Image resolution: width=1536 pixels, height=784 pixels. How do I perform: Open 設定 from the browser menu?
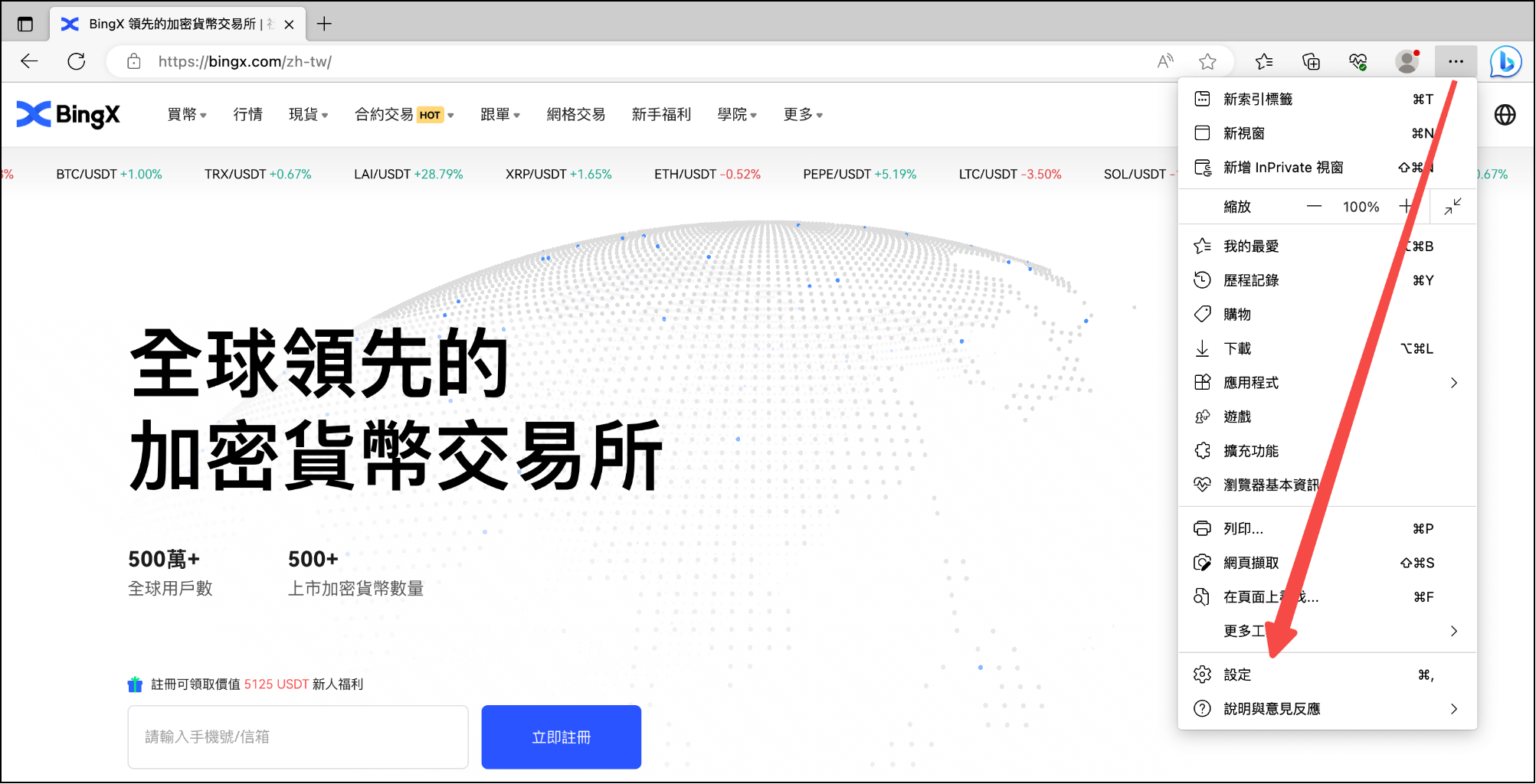coord(1237,675)
